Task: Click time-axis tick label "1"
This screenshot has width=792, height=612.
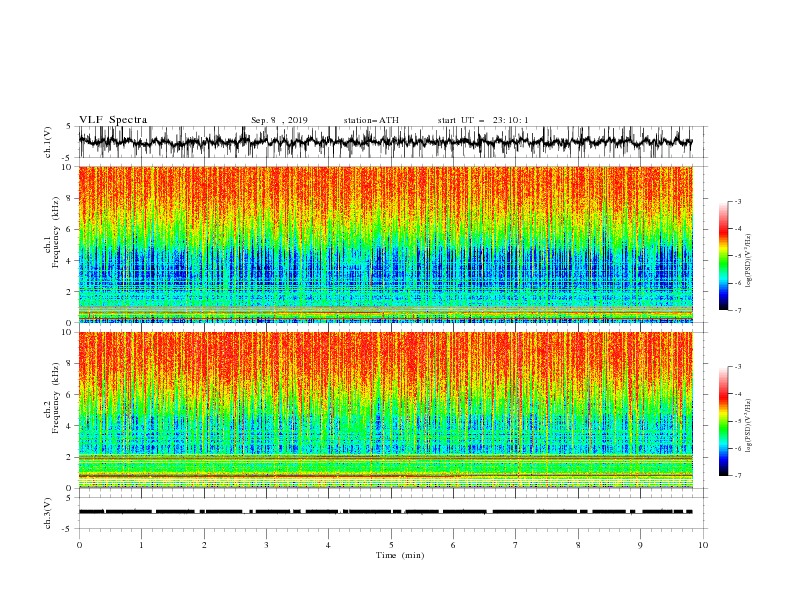Action: click(x=141, y=545)
